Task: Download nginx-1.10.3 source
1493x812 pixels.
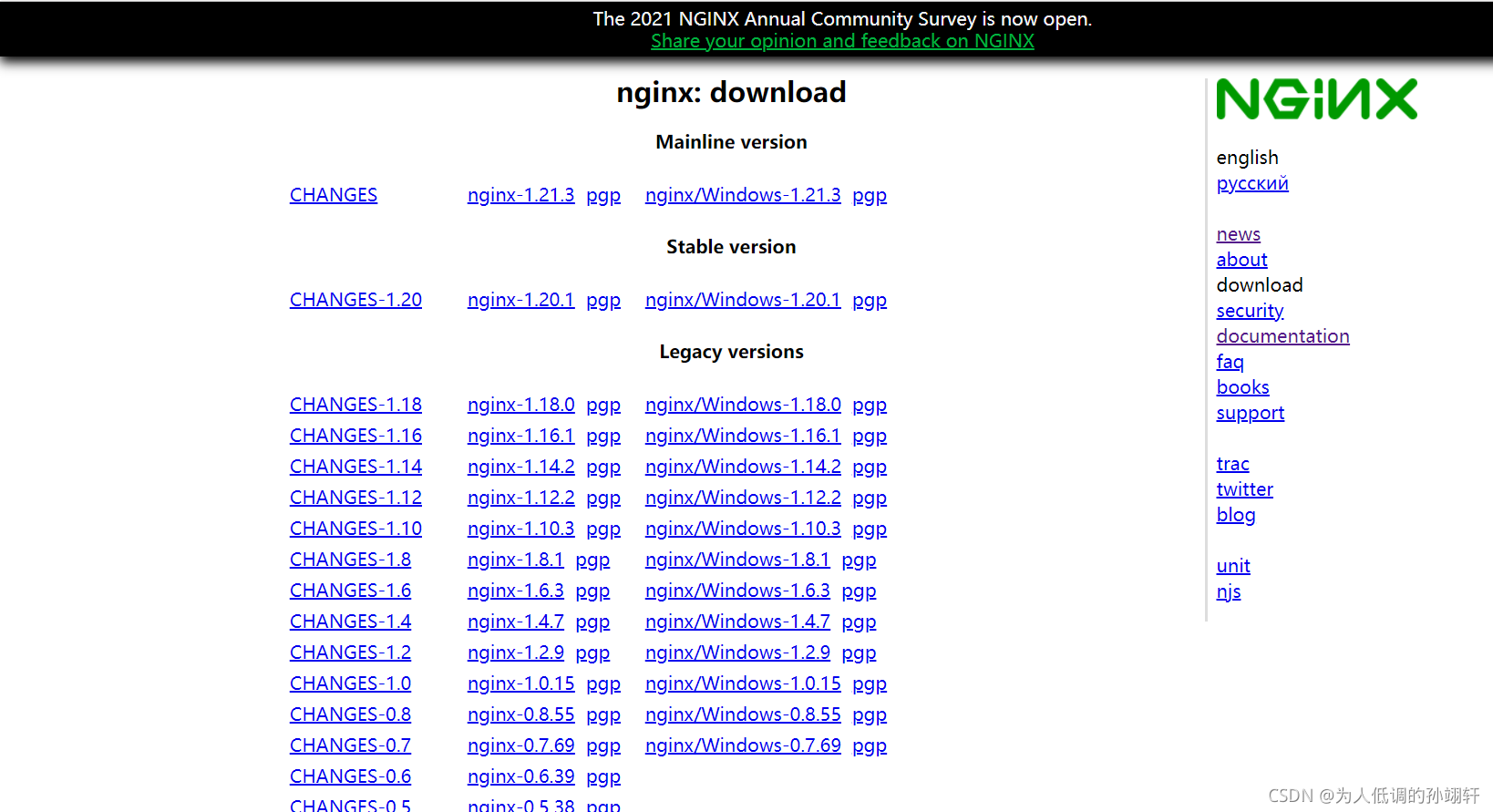Action: pyautogui.click(x=521, y=529)
